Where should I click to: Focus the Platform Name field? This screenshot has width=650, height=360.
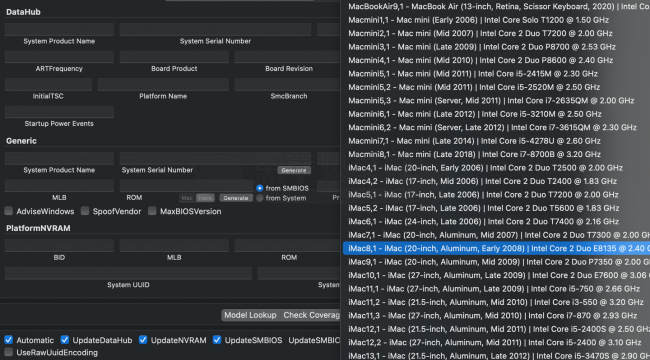pyautogui.click(x=163, y=84)
